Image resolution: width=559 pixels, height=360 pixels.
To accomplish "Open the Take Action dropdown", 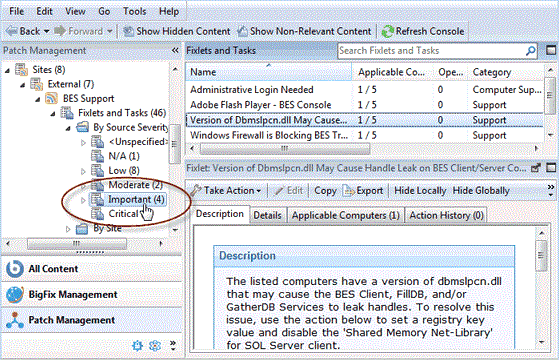I will click(x=226, y=191).
